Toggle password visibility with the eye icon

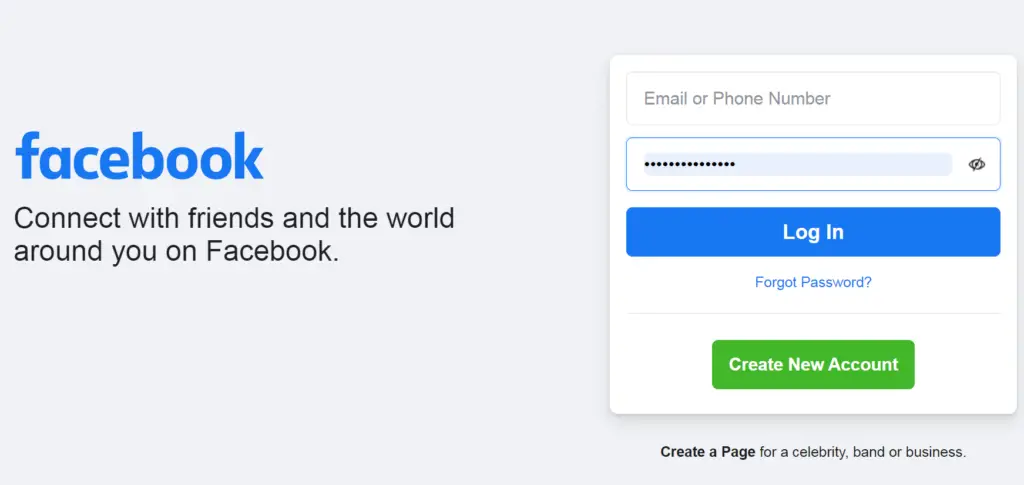[977, 164]
